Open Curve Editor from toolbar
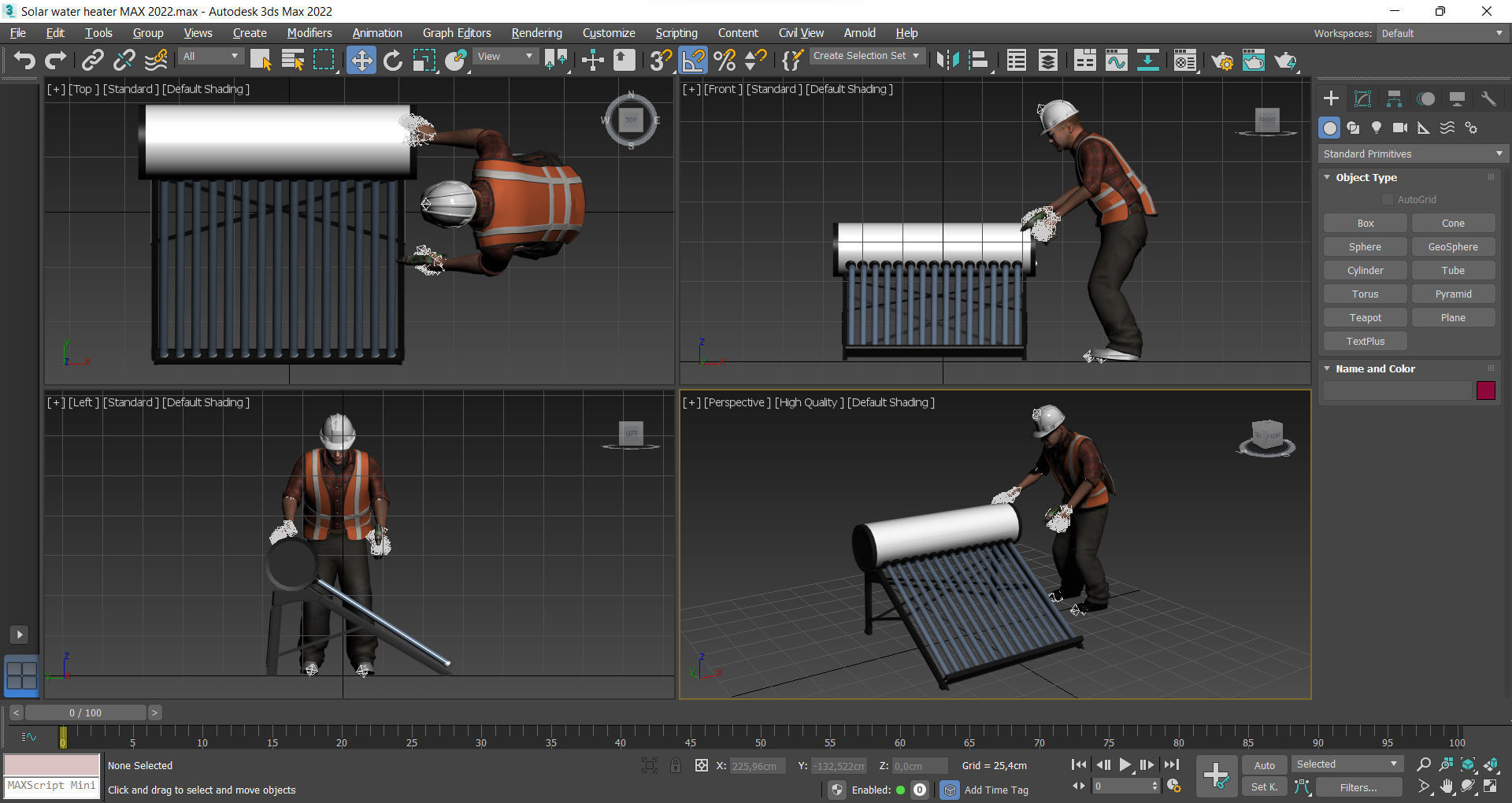Screen dimensions: 1512x803 point(1116,61)
